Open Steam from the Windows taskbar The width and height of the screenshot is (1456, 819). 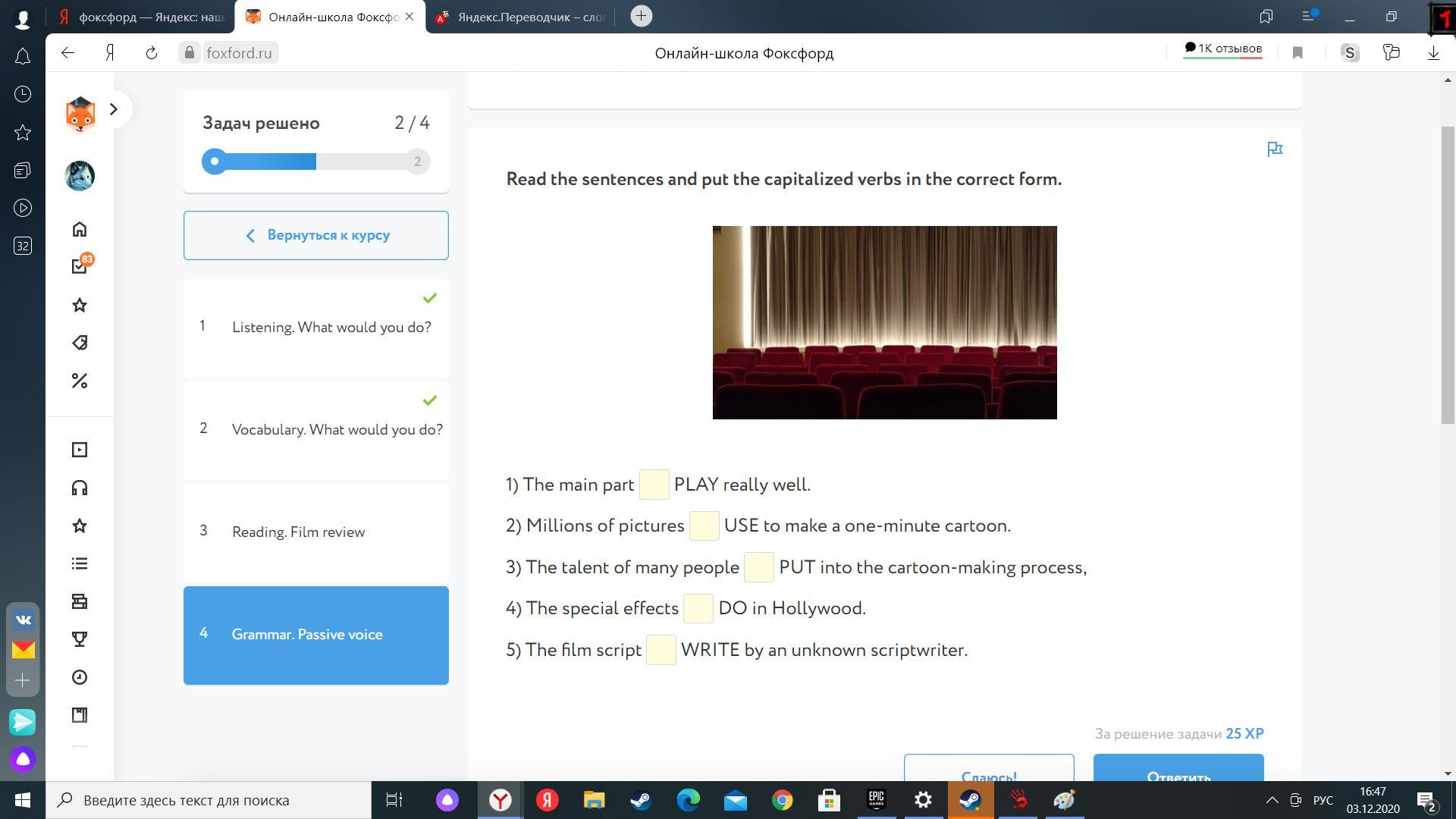coord(642,800)
